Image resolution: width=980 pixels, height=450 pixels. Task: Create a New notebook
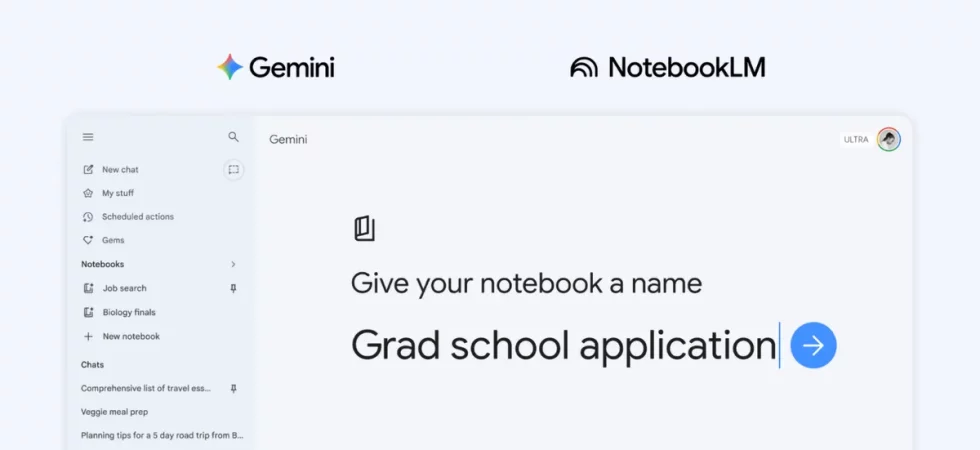tap(130, 337)
